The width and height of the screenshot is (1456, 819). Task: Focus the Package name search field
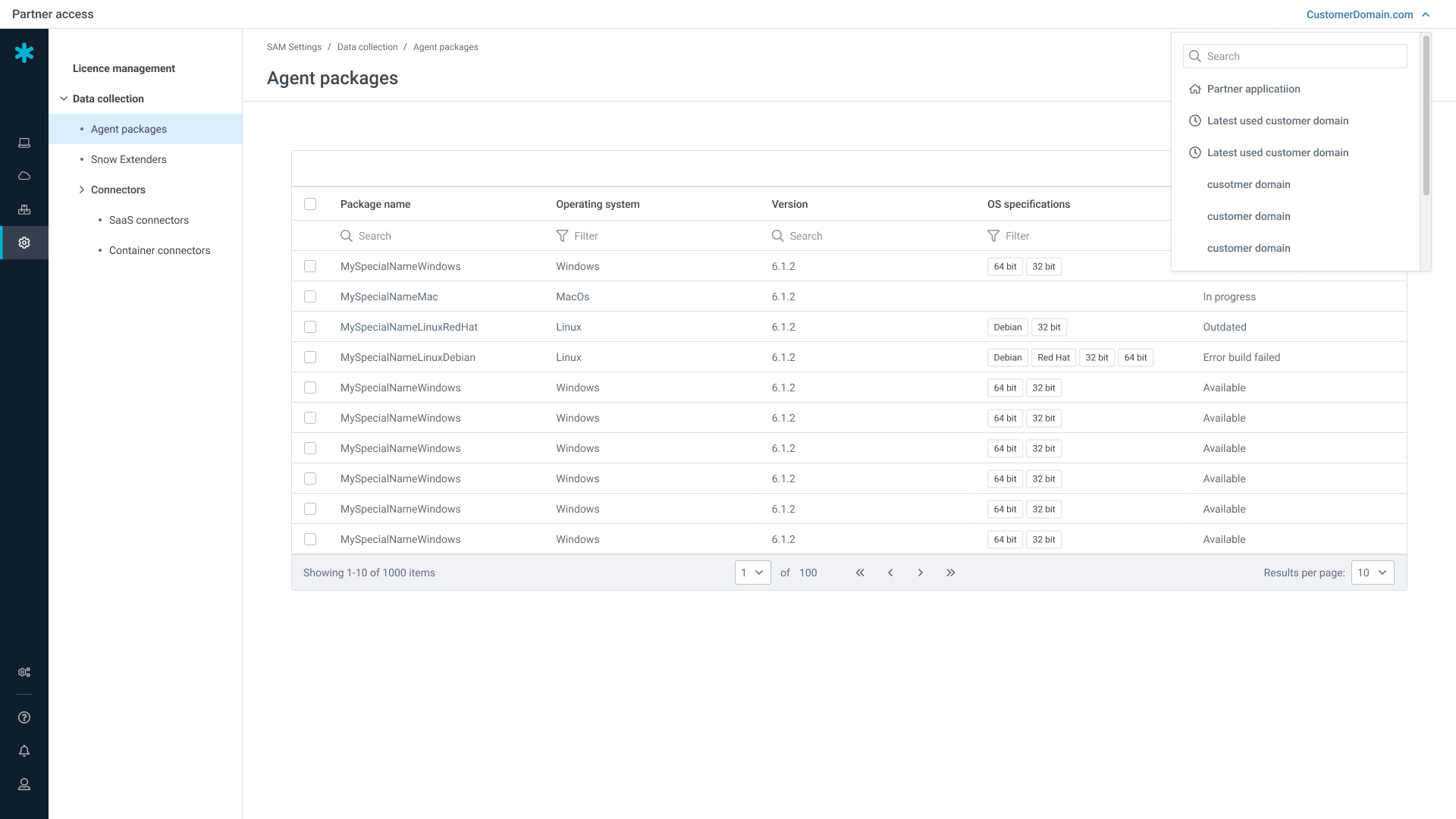click(x=436, y=236)
